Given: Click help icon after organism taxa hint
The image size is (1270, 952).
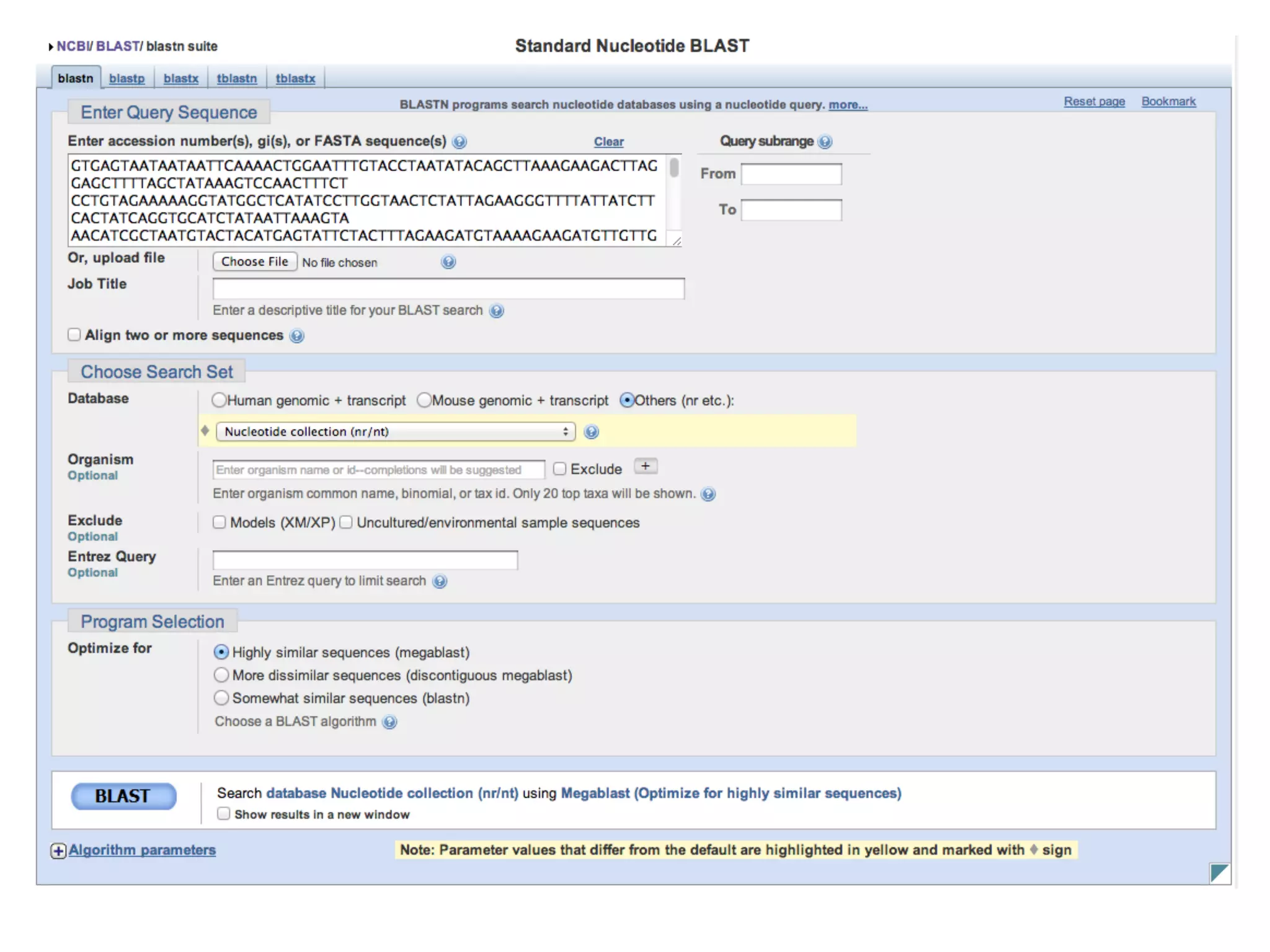Looking at the screenshot, I should tap(708, 494).
